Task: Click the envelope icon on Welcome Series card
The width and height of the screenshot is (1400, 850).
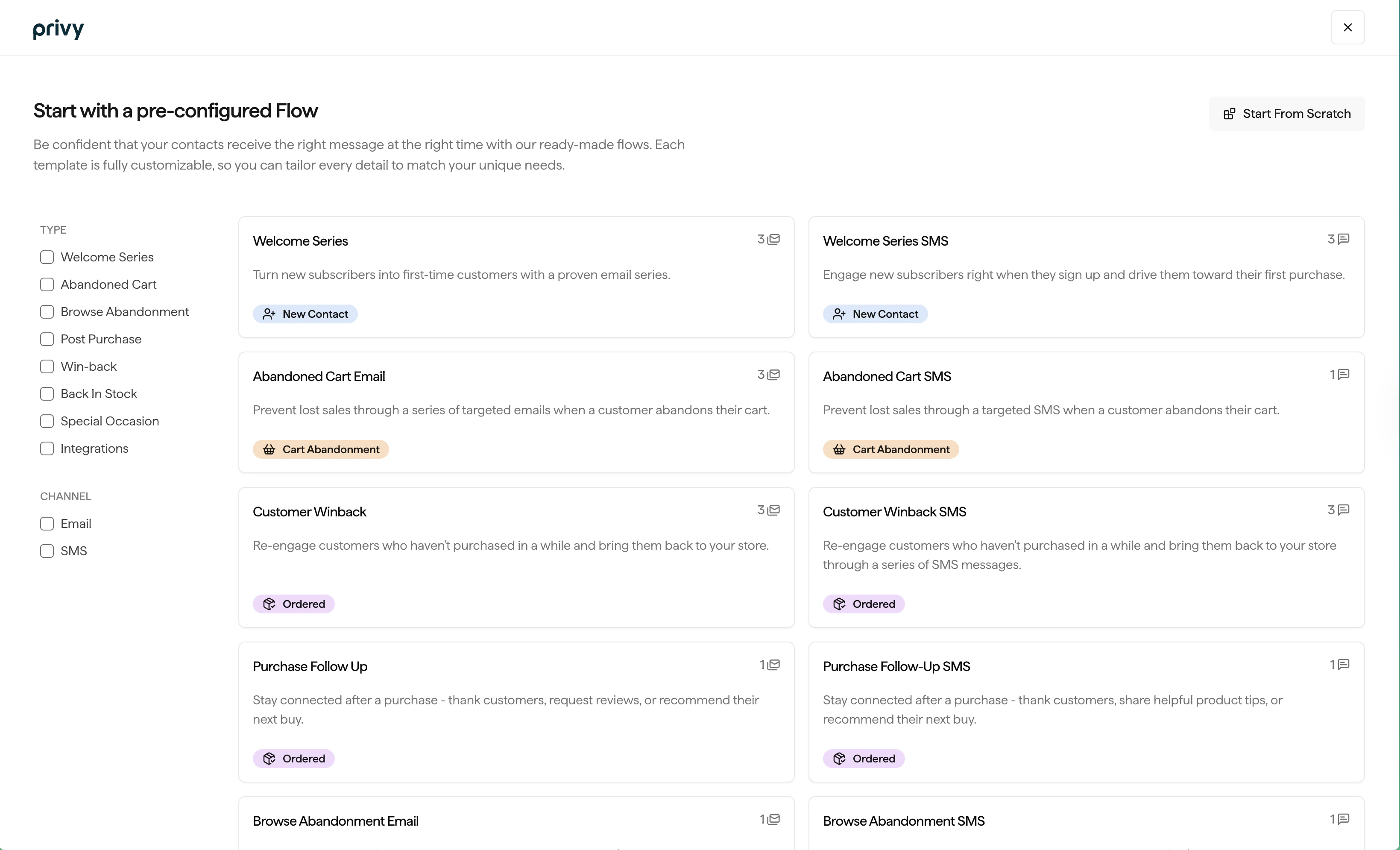Action: [774, 239]
